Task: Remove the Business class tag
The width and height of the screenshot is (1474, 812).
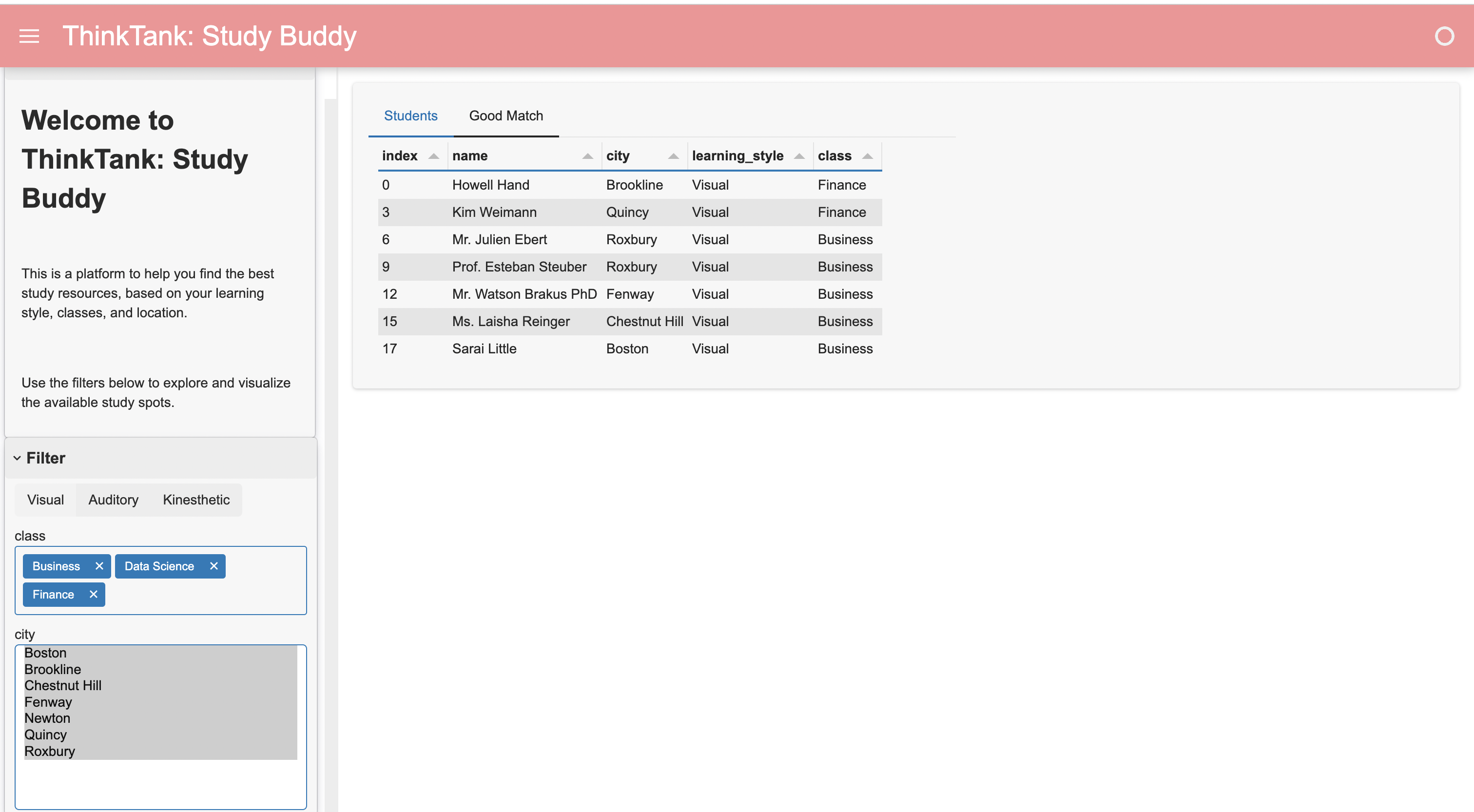Action: click(99, 565)
